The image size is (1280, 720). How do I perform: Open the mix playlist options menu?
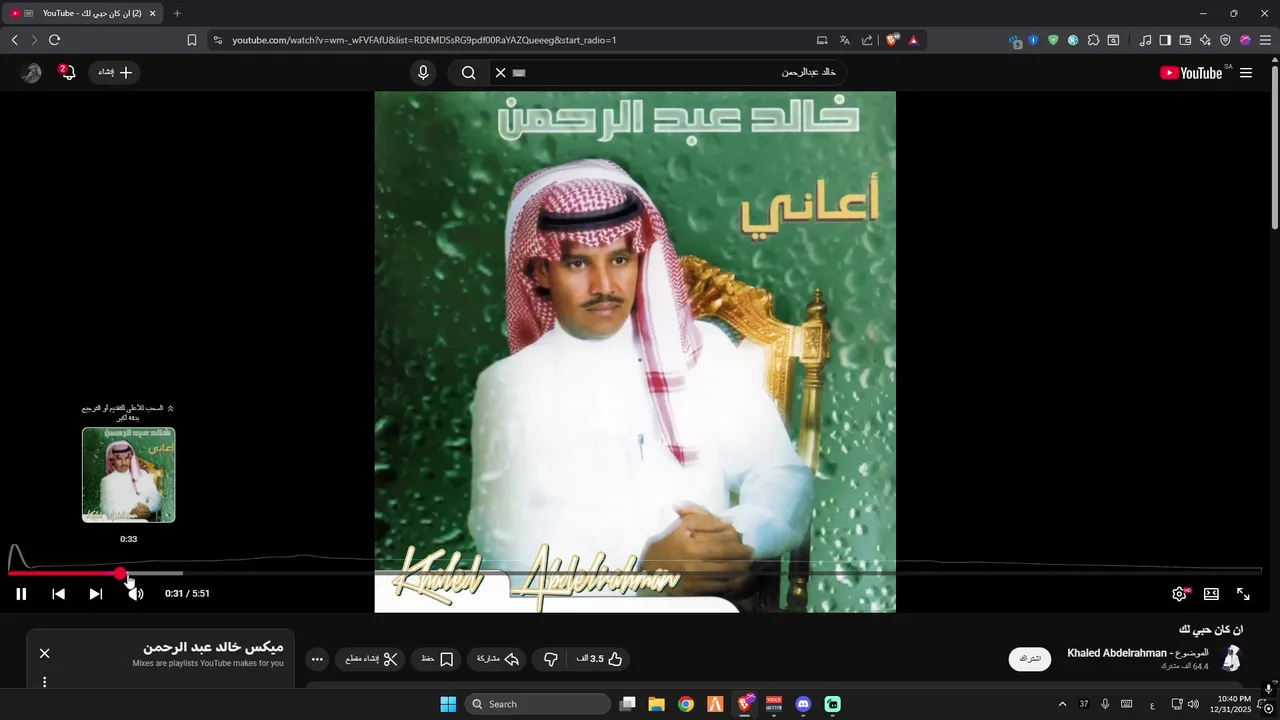[x=44, y=682]
